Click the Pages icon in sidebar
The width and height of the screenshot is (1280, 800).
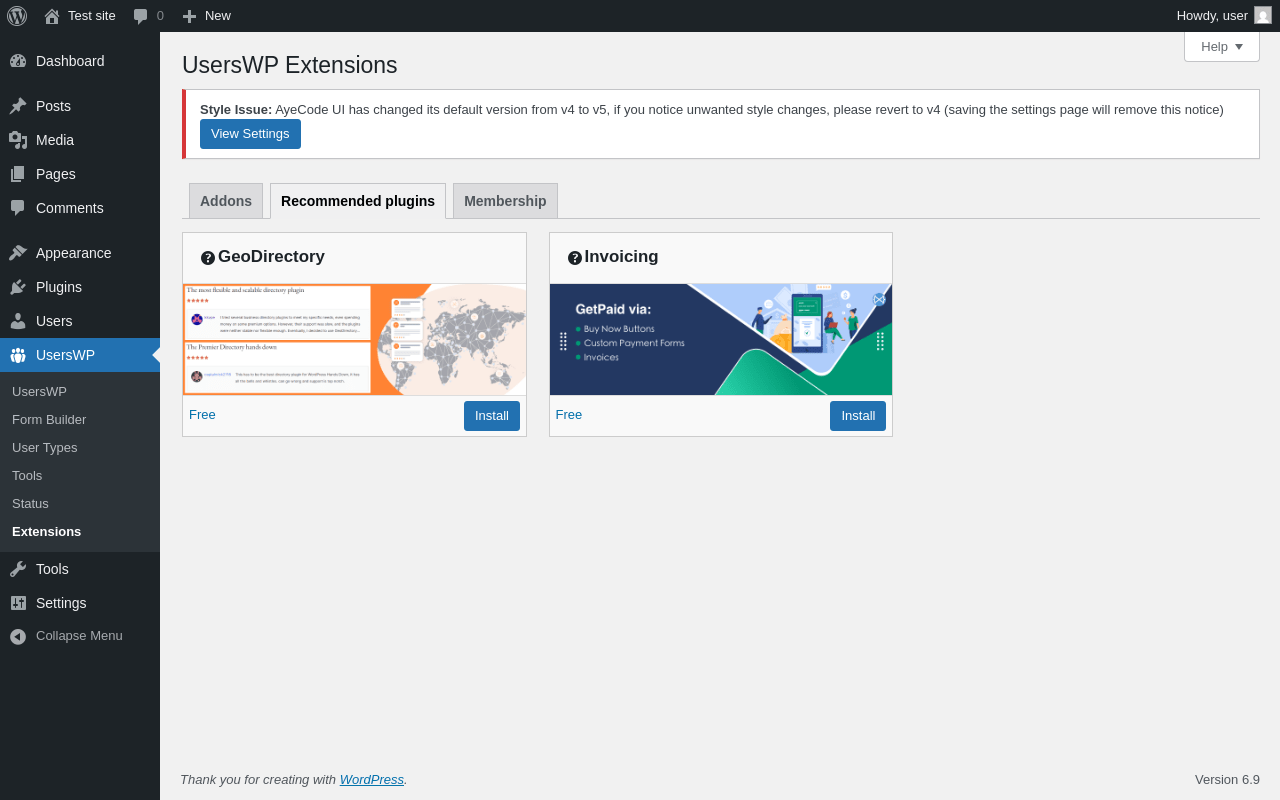pyautogui.click(x=18, y=174)
